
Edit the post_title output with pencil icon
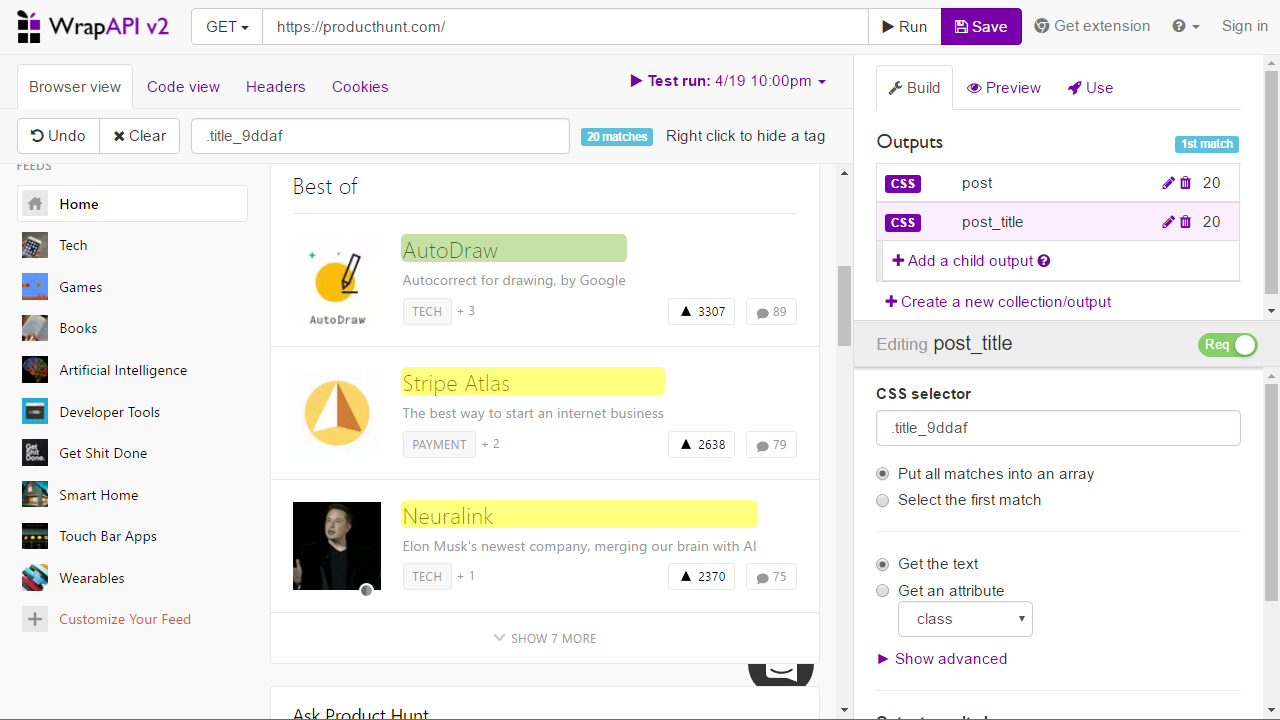coord(1168,222)
